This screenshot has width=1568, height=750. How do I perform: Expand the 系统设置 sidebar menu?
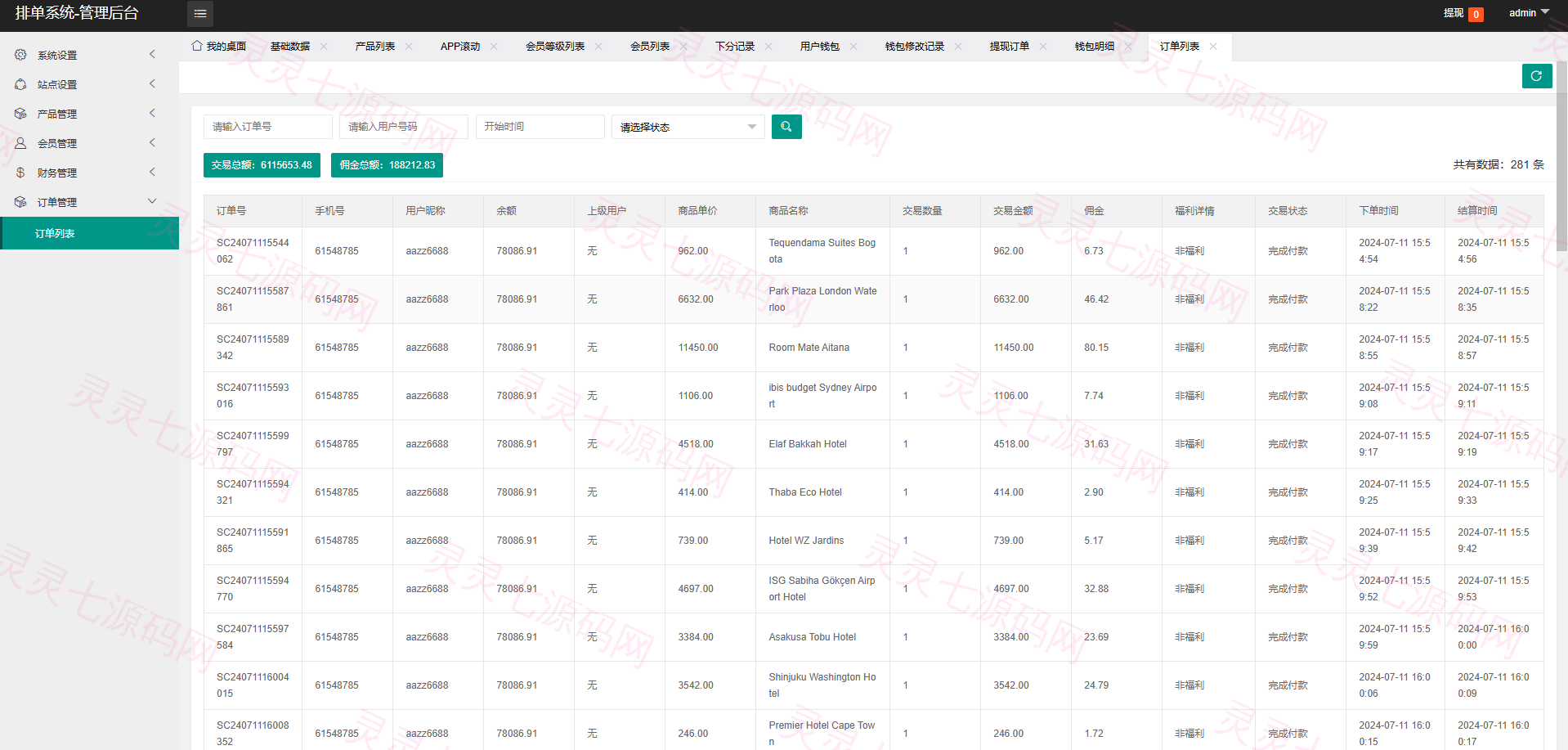click(152, 55)
